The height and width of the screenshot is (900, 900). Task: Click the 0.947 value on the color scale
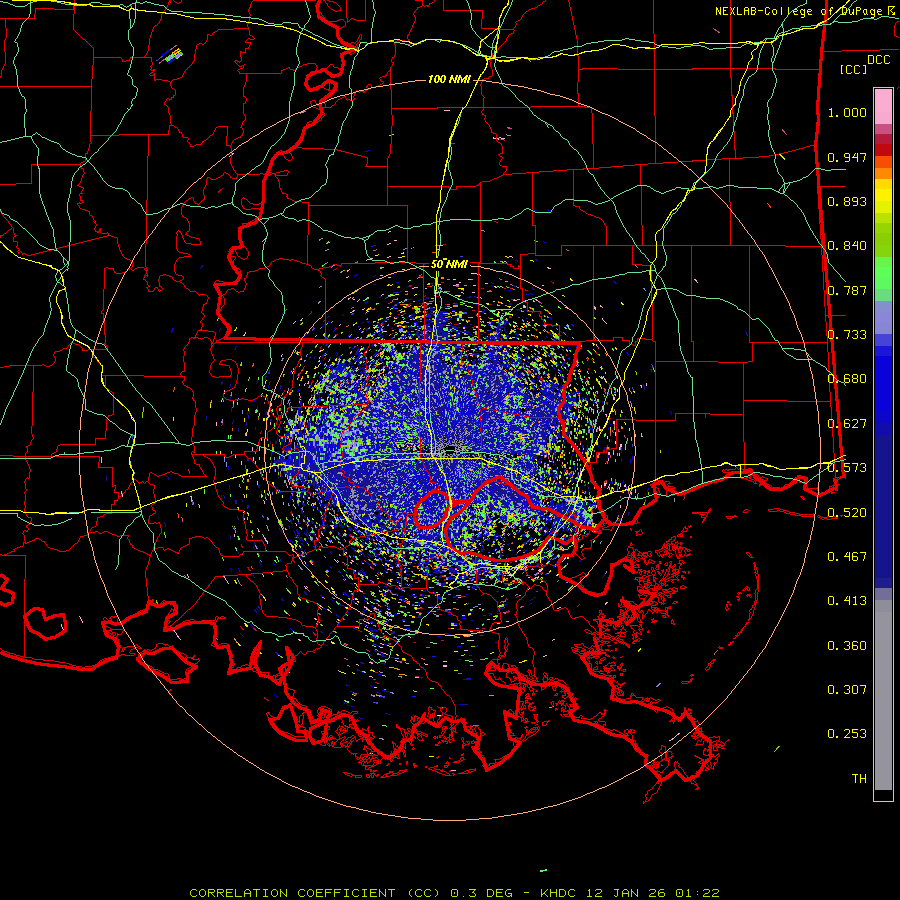[847, 157]
